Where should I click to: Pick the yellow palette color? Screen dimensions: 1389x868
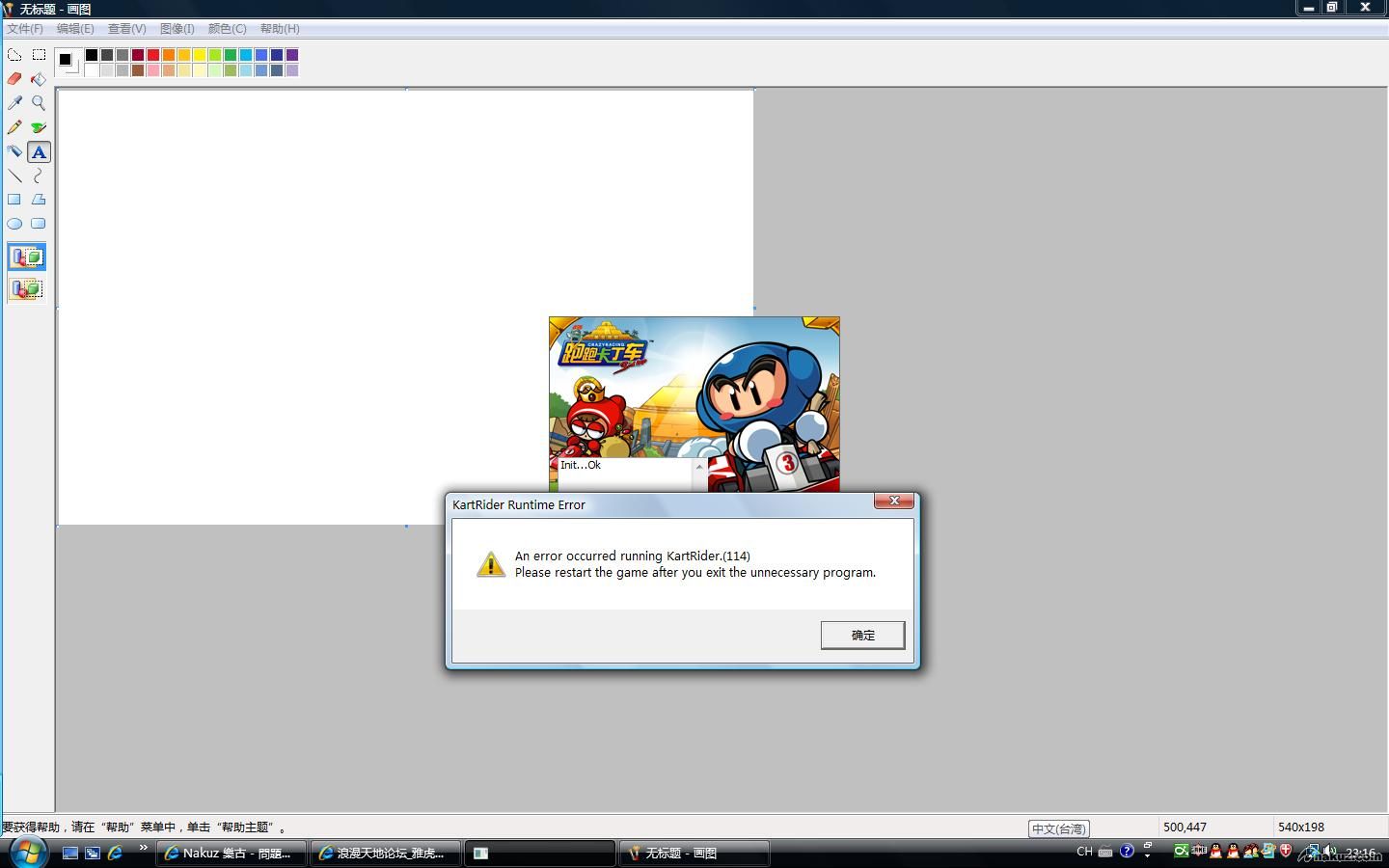[200, 55]
